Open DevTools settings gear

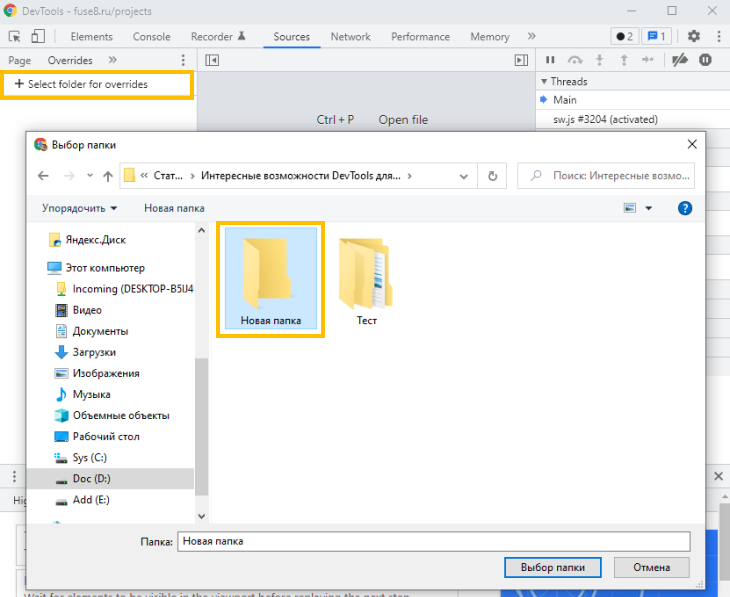point(694,37)
